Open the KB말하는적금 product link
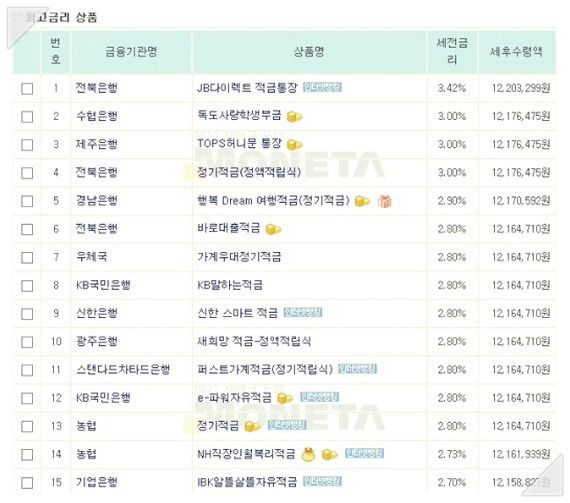Image resolution: width=570 pixels, height=503 pixels. point(230,285)
